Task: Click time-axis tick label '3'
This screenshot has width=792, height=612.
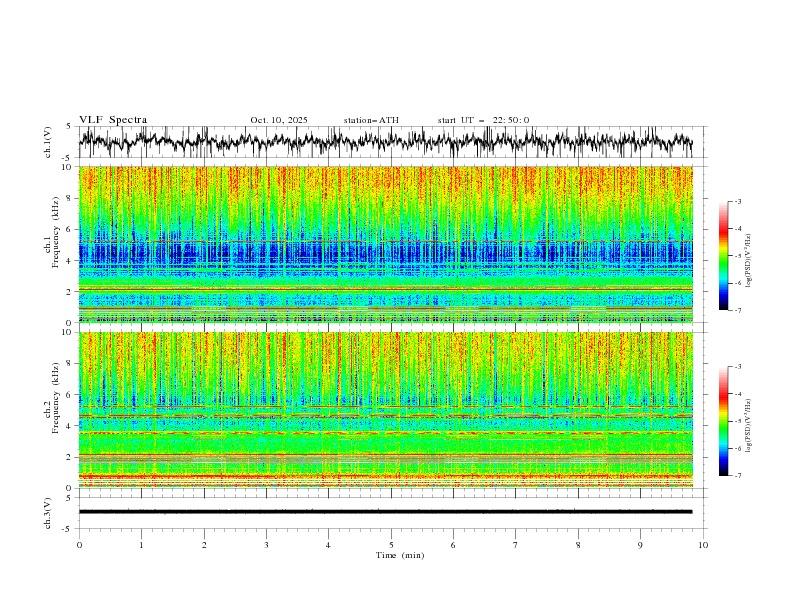Action: (266, 545)
